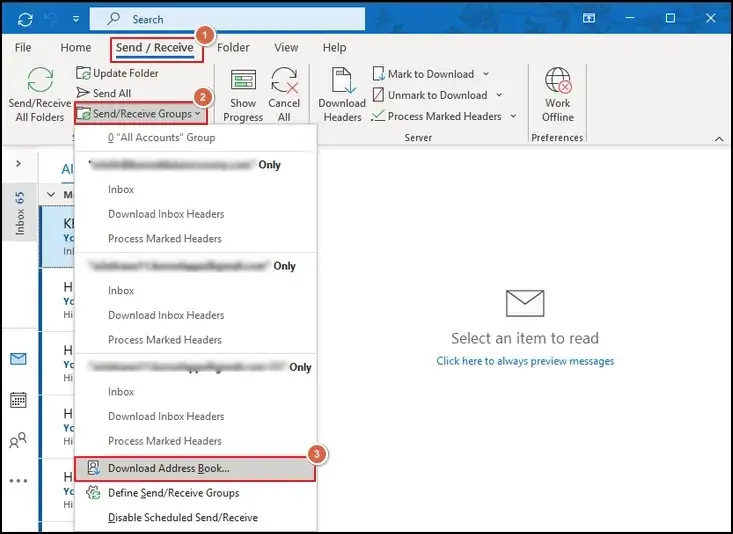733x534 pixels.
Task: Click Define Send/Receive Groups gear icon
Action: [93, 492]
